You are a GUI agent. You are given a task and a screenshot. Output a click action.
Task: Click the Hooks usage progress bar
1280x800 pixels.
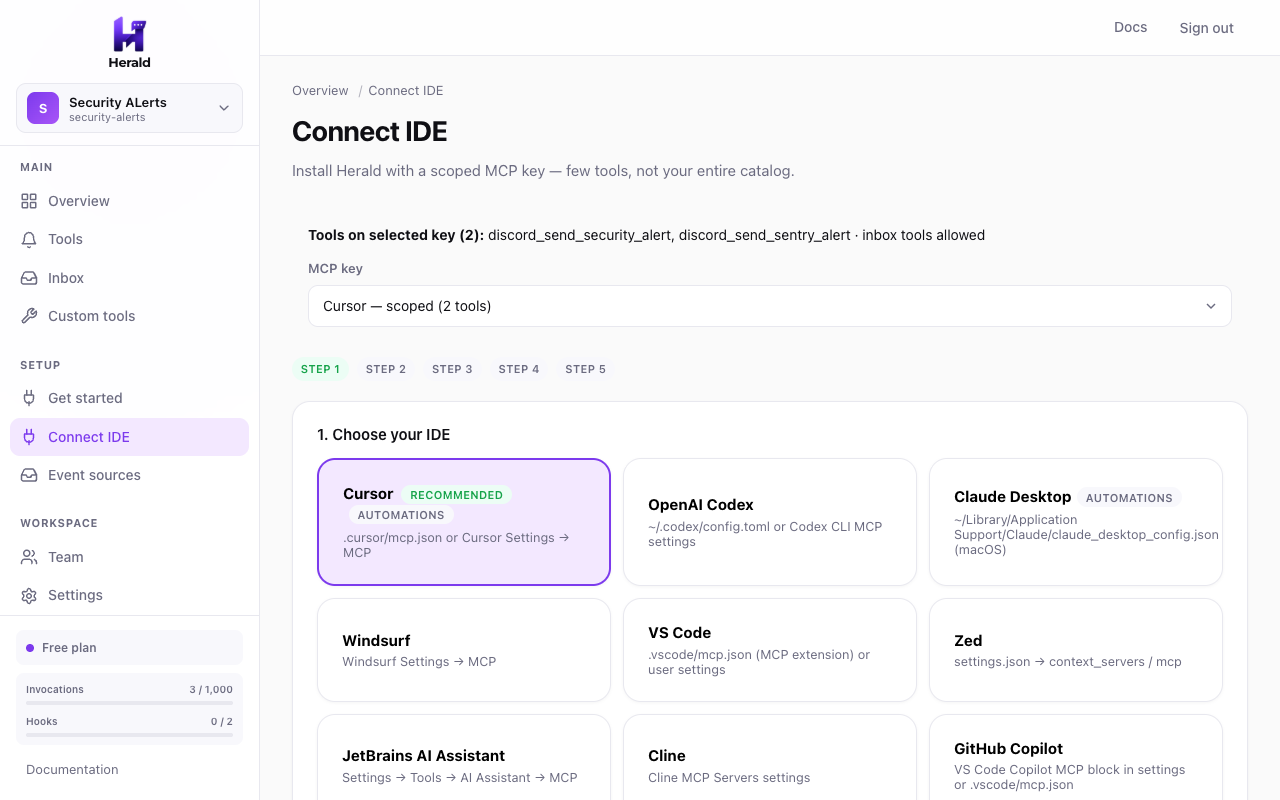[x=129, y=736]
